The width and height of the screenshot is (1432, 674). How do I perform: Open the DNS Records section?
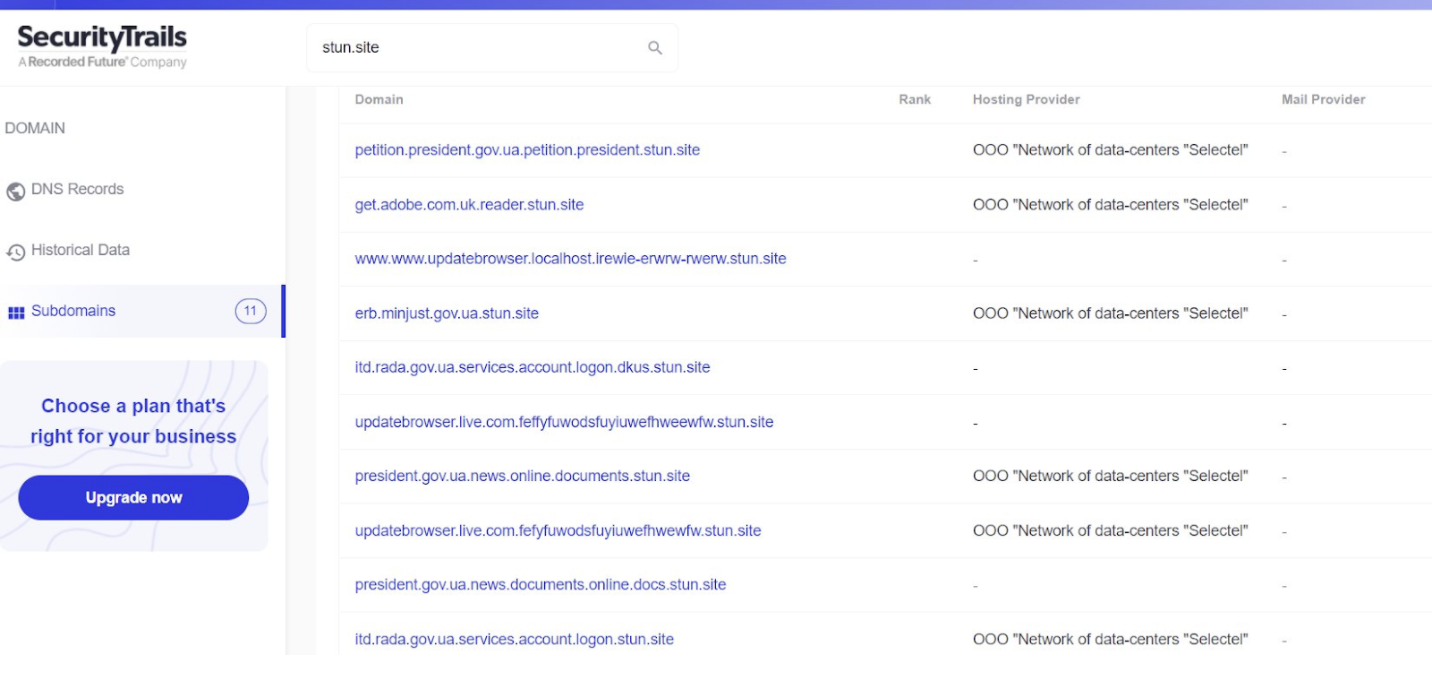tap(77, 189)
